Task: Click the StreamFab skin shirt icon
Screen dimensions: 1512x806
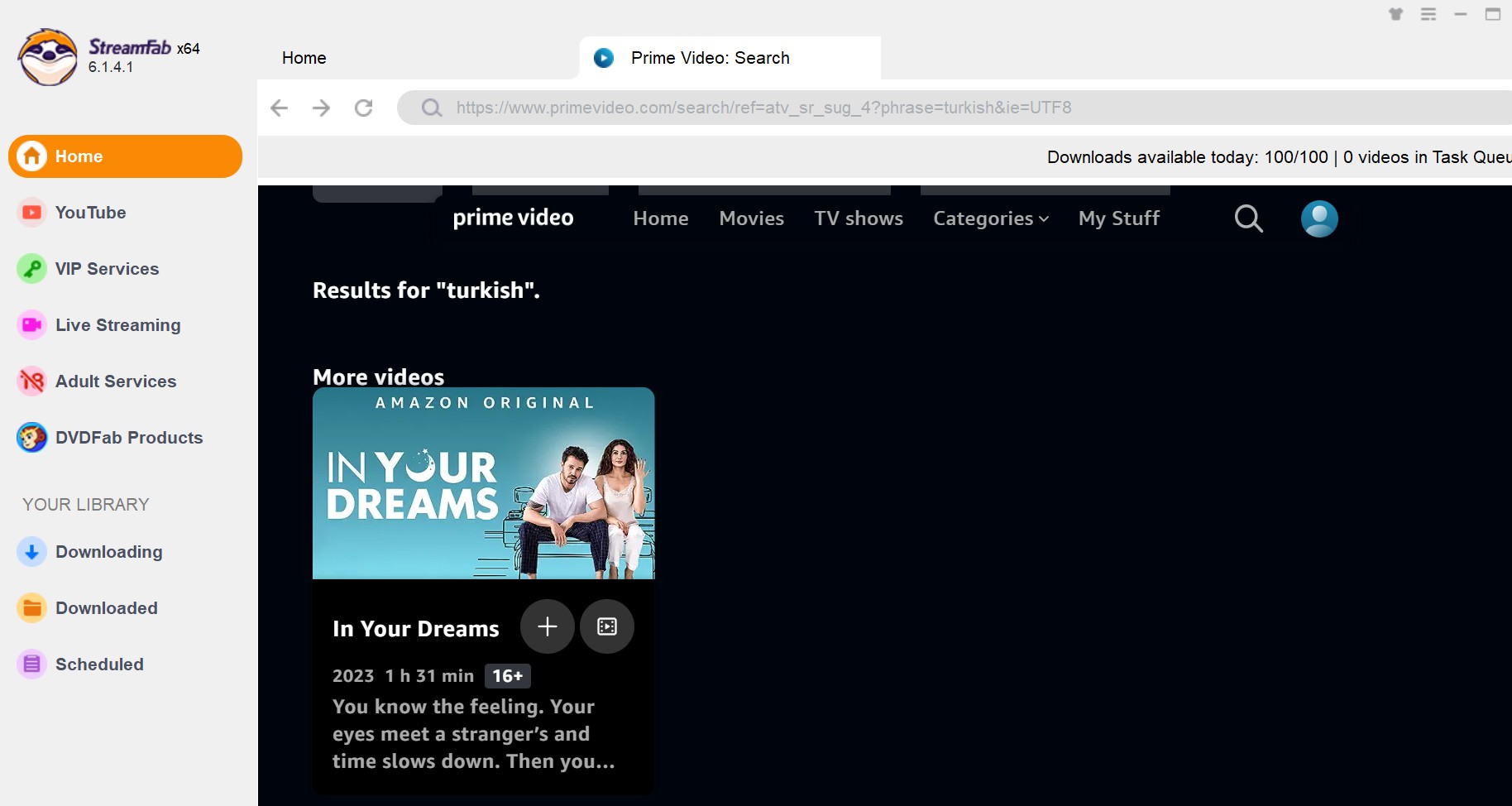Action: click(1396, 14)
